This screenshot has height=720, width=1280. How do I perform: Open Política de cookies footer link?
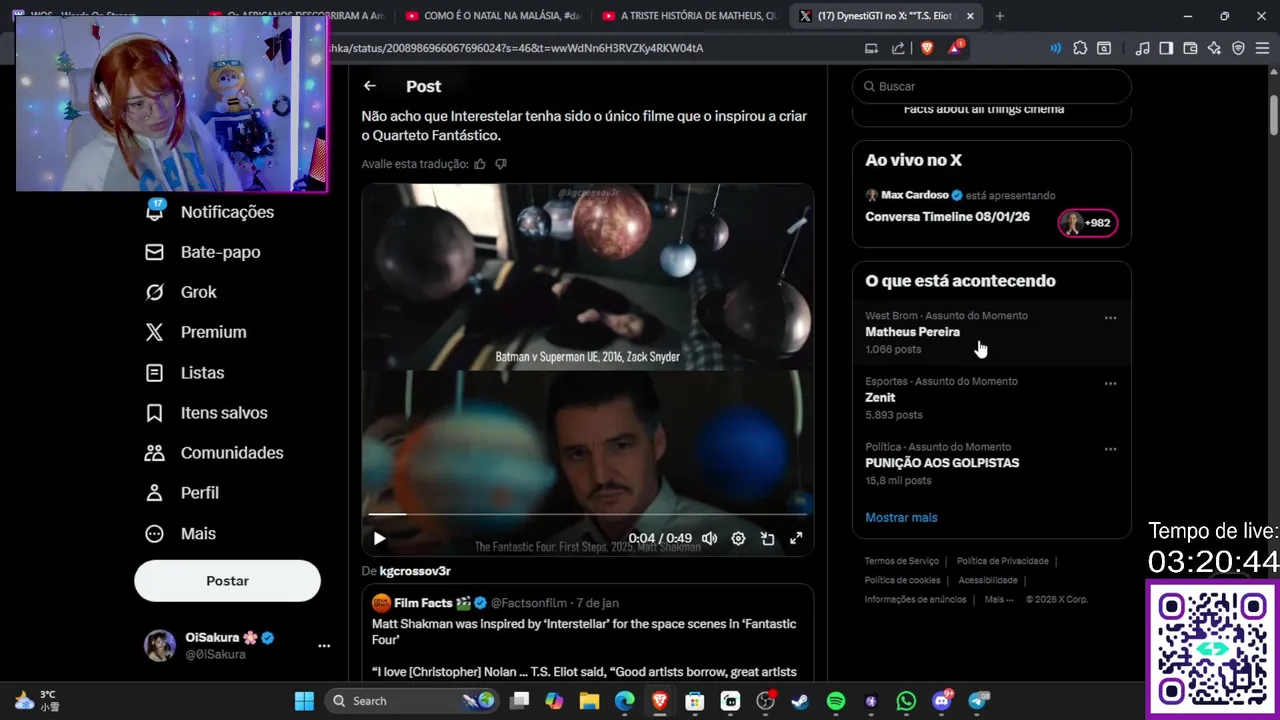[902, 580]
